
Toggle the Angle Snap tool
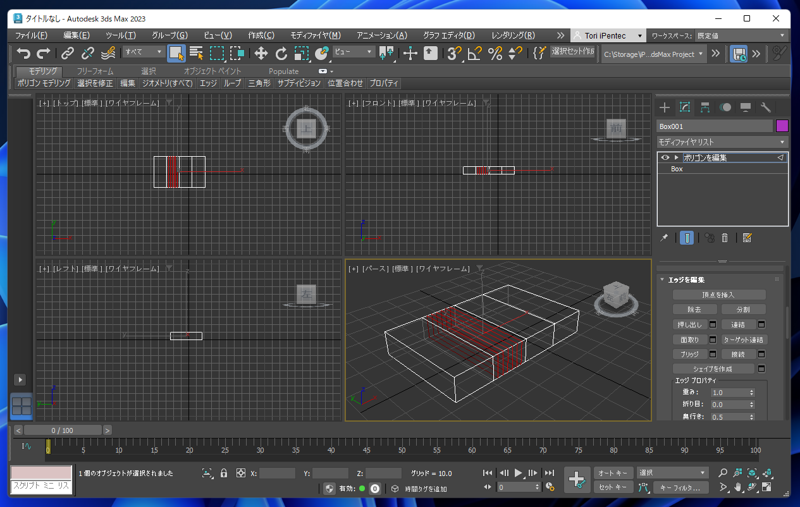(474, 53)
